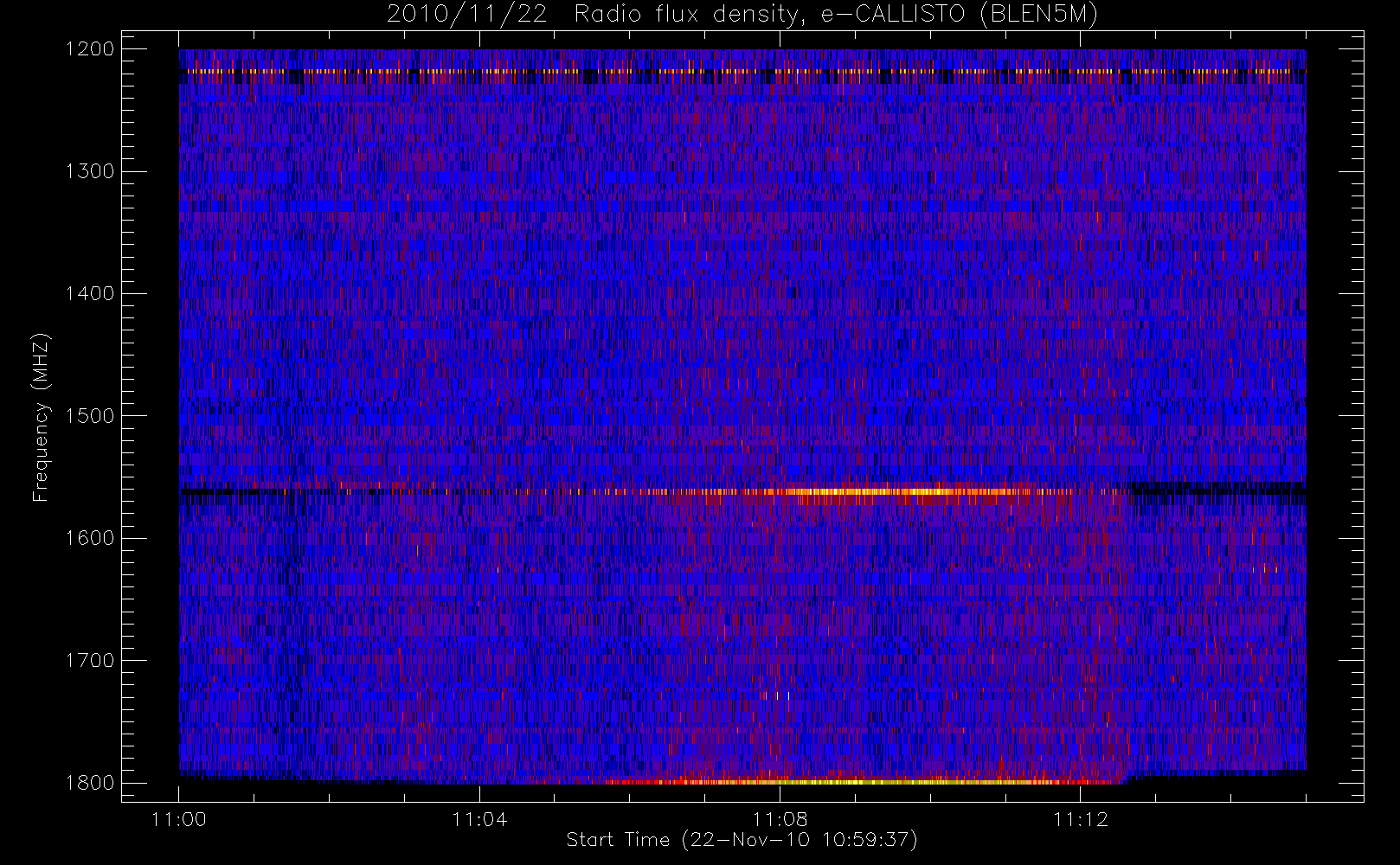Click the plot title '2010/11/22 Radio flux density, e-CALLISTO (BLEN5M)'
Screen dimensions: 1400x865
742,15
